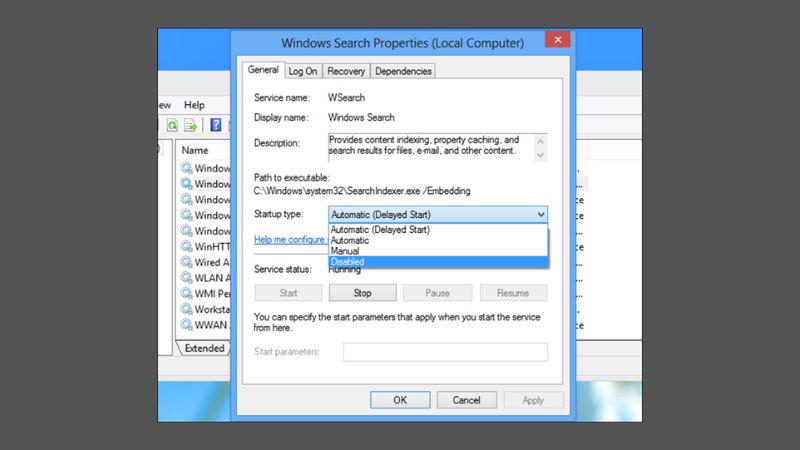Image resolution: width=800 pixels, height=450 pixels.
Task: Select Manual in the startup type list
Action: [346, 251]
